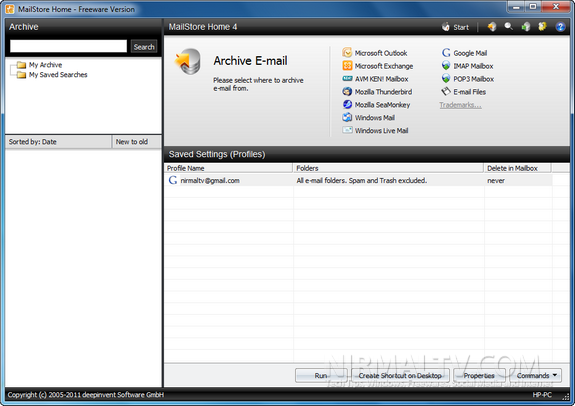
Task: Click the Microsoft Exchange icon
Action: (x=347, y=66)
